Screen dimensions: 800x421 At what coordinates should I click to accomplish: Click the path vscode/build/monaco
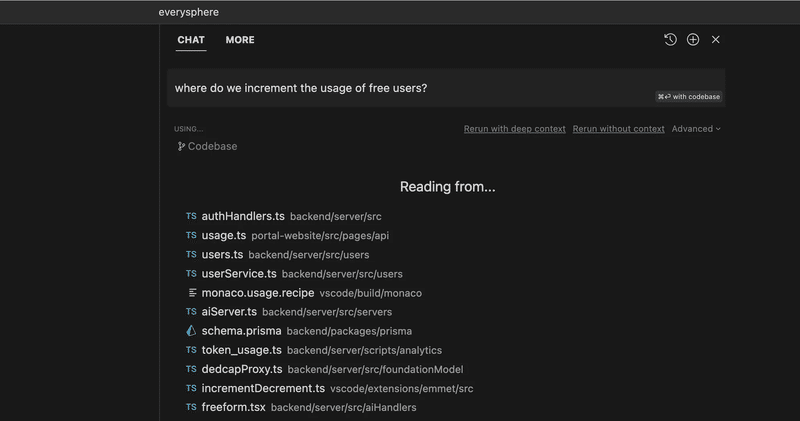[370, 293]
